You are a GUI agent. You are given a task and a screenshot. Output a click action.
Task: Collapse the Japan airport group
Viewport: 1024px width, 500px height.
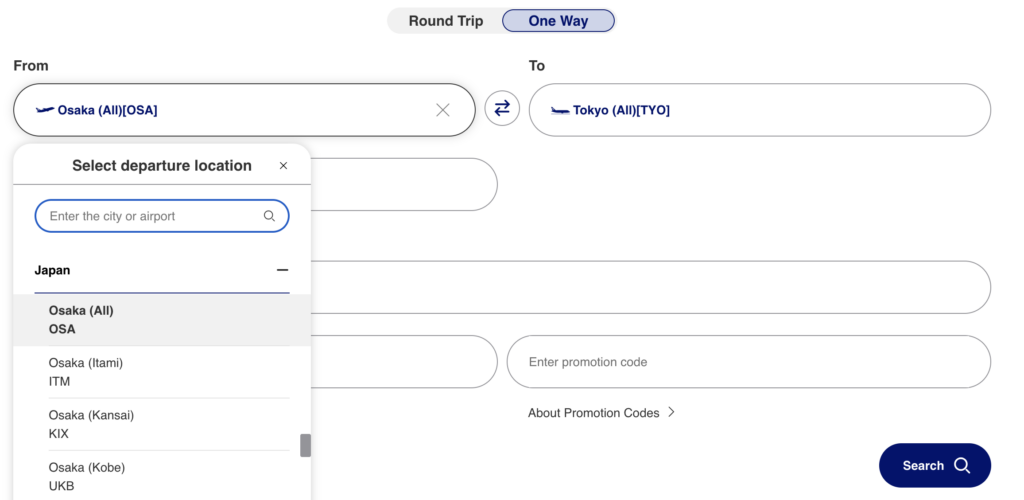tap(282, 270)
